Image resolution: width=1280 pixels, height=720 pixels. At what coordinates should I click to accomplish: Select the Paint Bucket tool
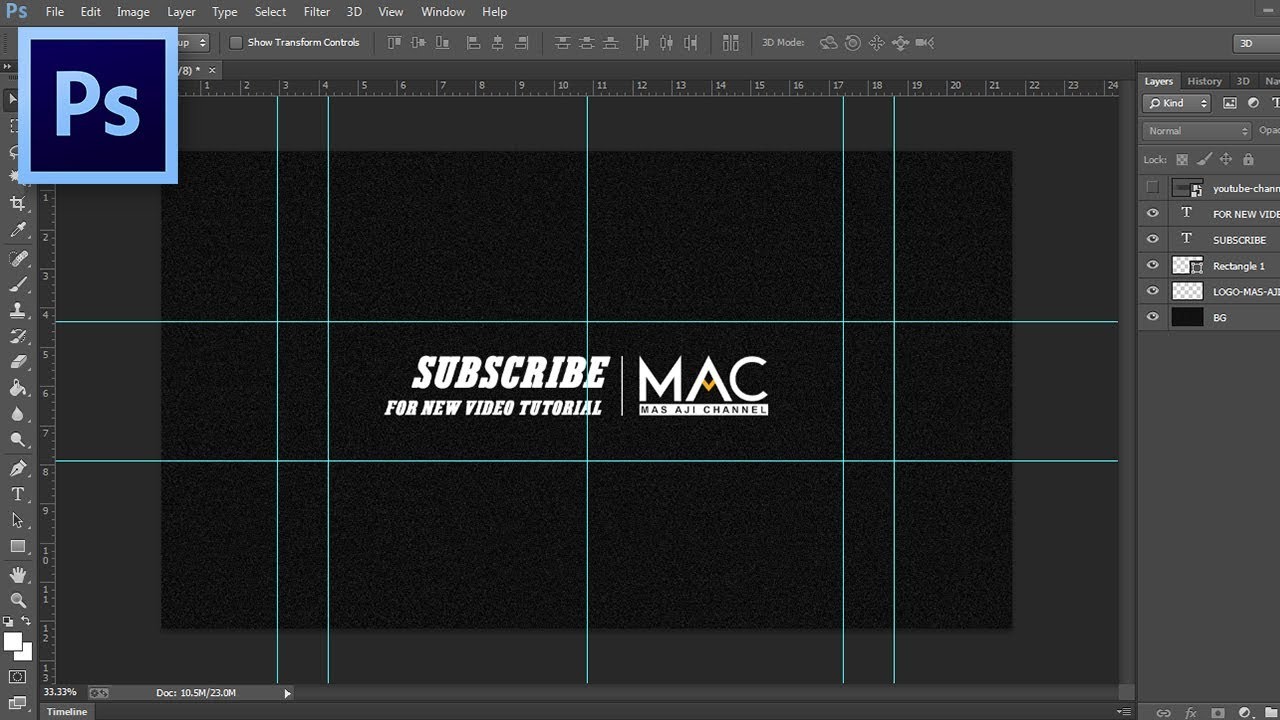coord(17,388)
